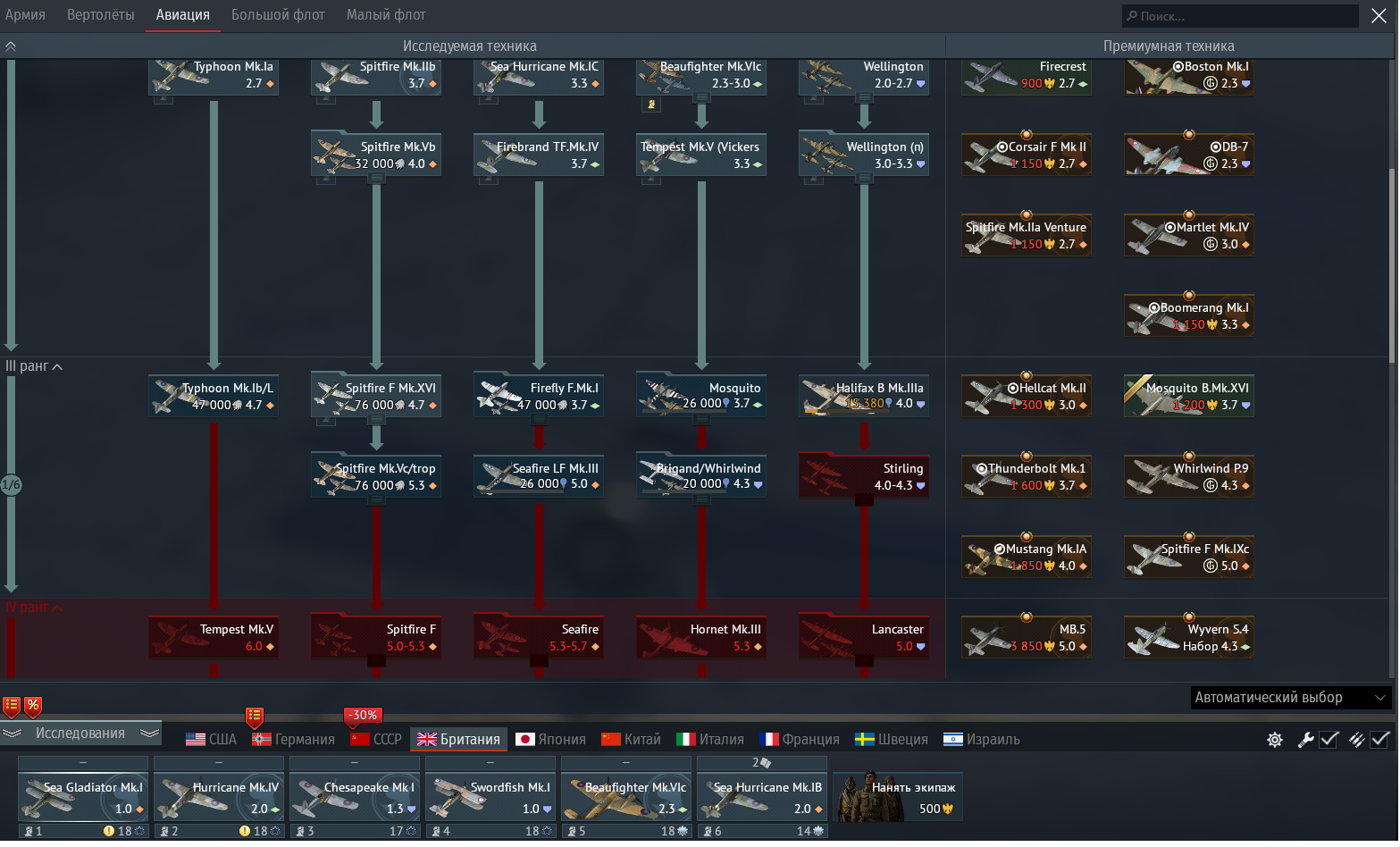The height and width of the screenshot is (847, 1400).
Task: Click the -30% discount marker above СССР
Action: [363, 716]
